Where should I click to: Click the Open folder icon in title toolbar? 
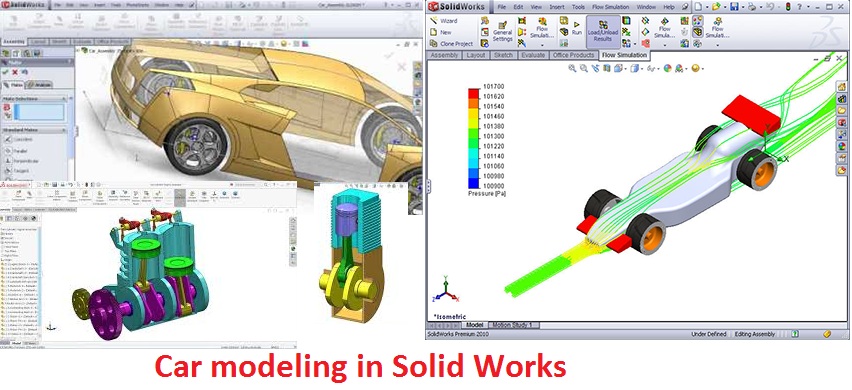(716, 7)
